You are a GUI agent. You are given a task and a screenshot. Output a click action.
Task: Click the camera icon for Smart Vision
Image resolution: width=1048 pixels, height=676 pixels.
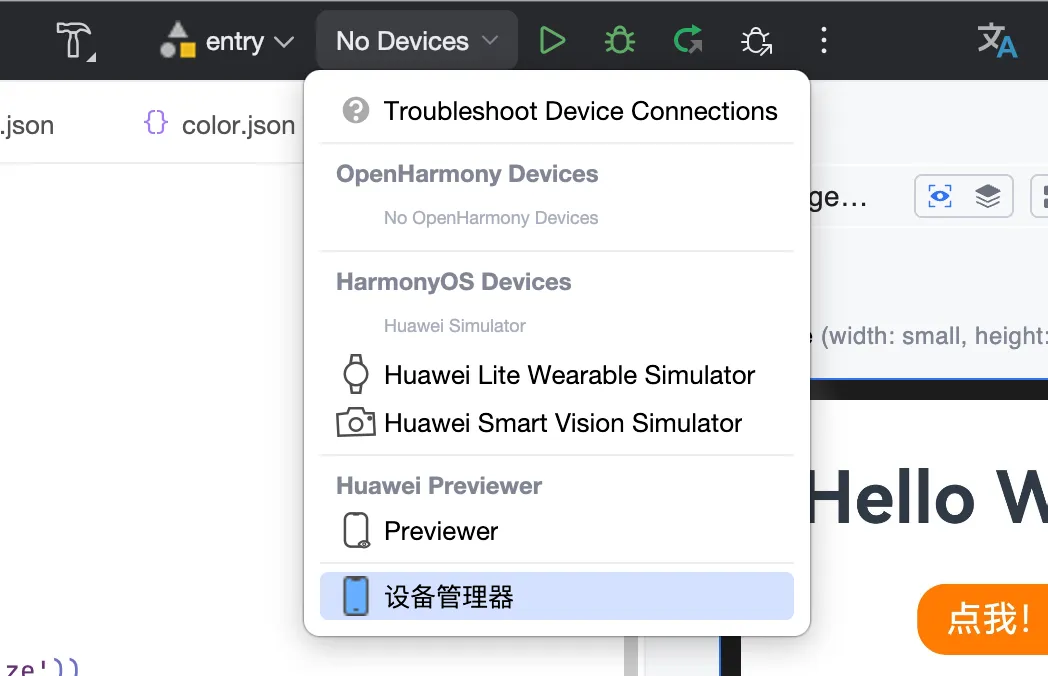(356, 423)
